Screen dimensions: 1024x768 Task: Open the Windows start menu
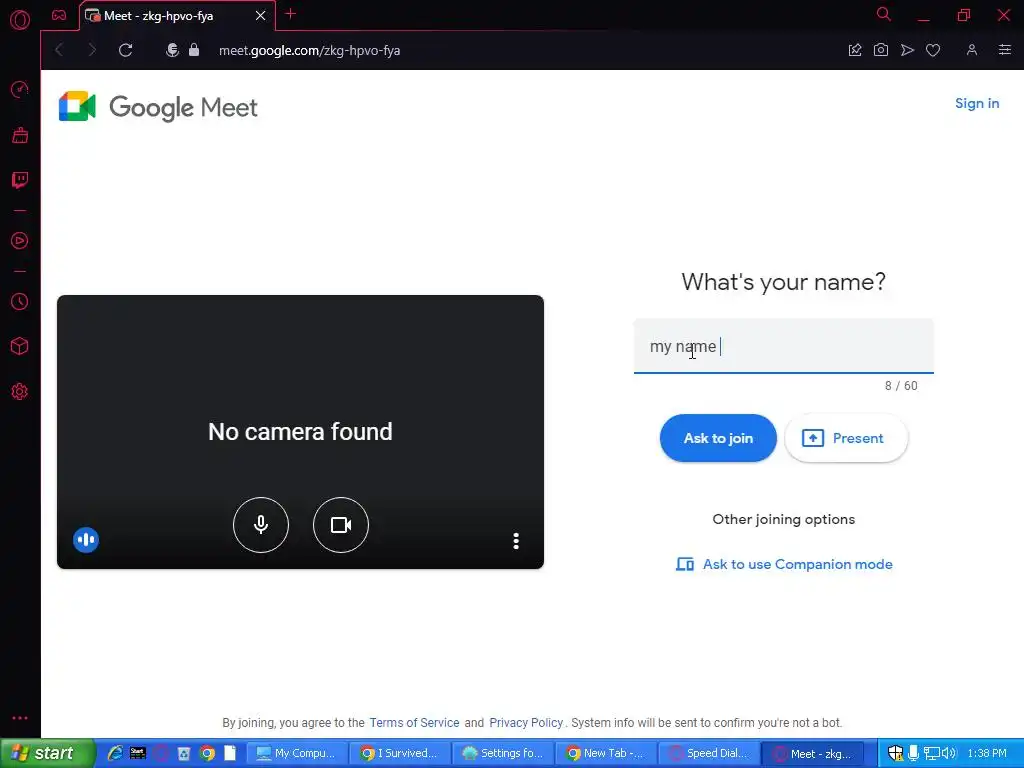point(47,753)
